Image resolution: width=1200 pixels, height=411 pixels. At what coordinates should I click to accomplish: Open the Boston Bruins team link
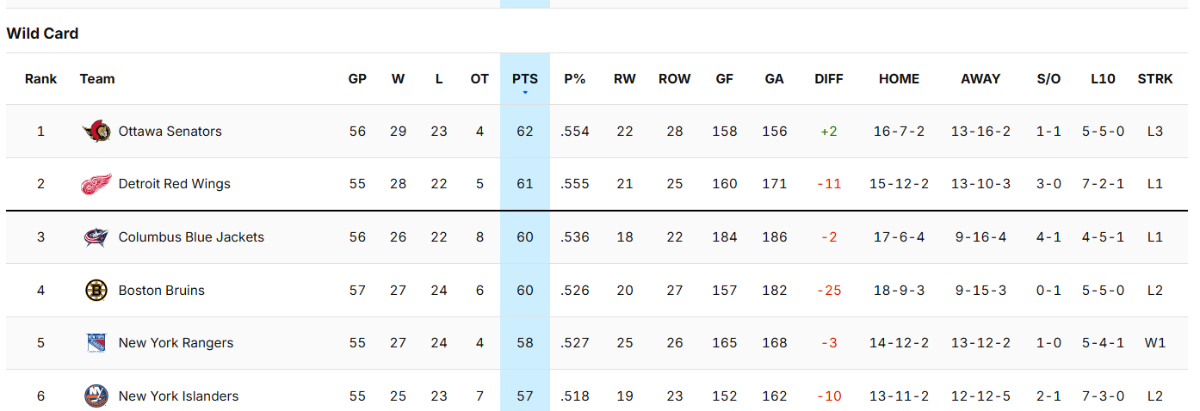point(161,290)
